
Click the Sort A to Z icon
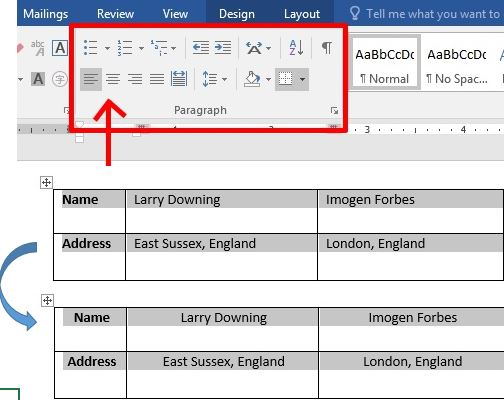coord(296,48)
